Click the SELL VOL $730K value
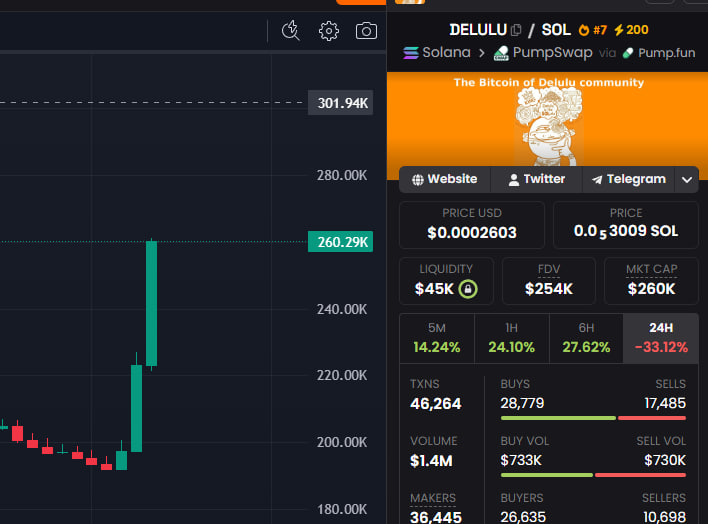Screen dimensions: 708x524 [x=665, y=460]
